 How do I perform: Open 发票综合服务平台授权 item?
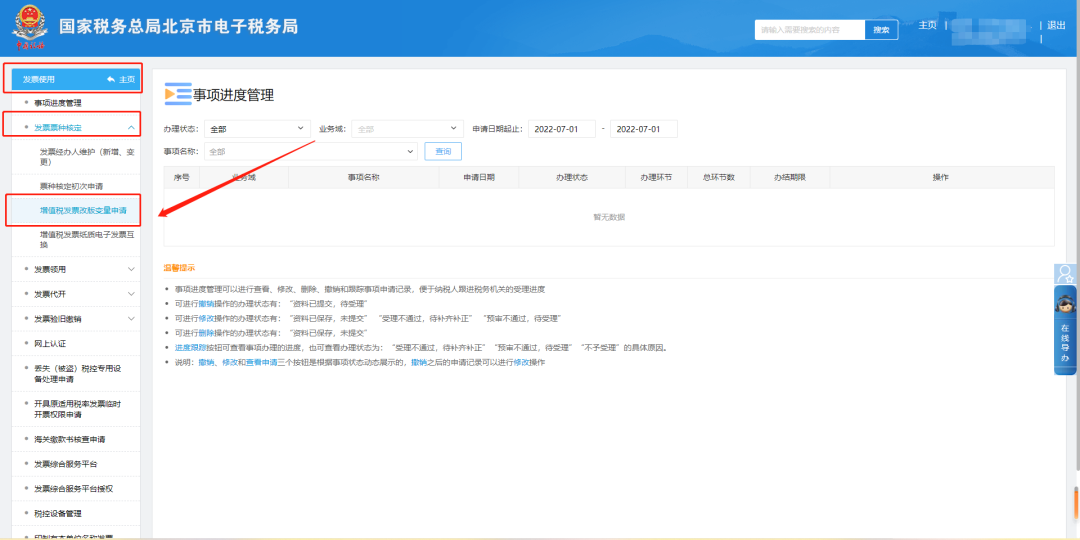73,488
